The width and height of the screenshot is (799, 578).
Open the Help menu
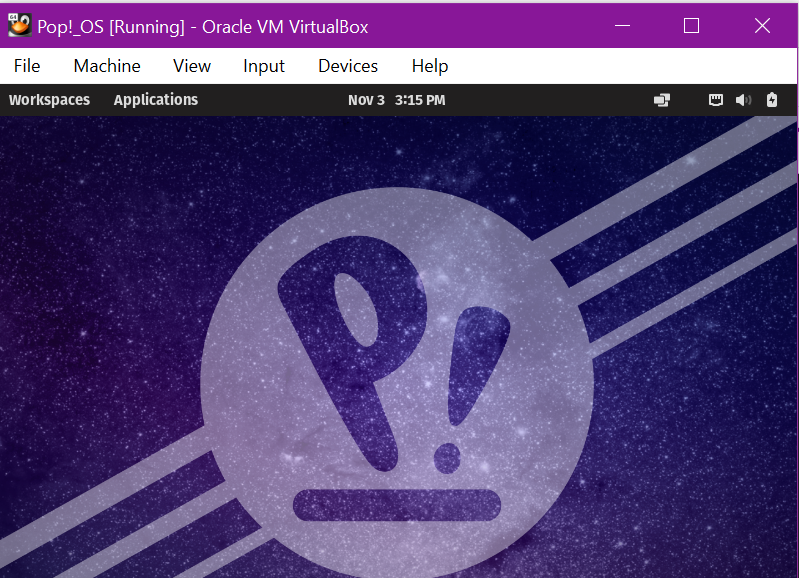click(430, 66)
